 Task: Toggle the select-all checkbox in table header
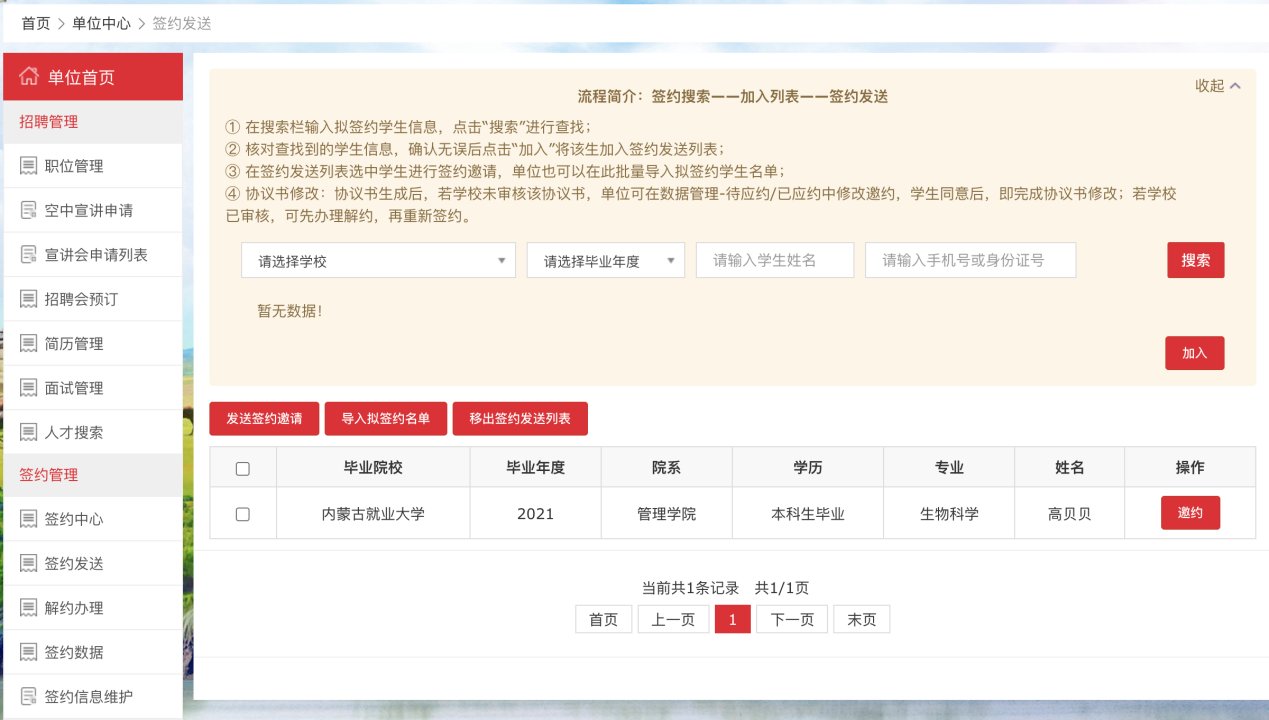(242, 468)
